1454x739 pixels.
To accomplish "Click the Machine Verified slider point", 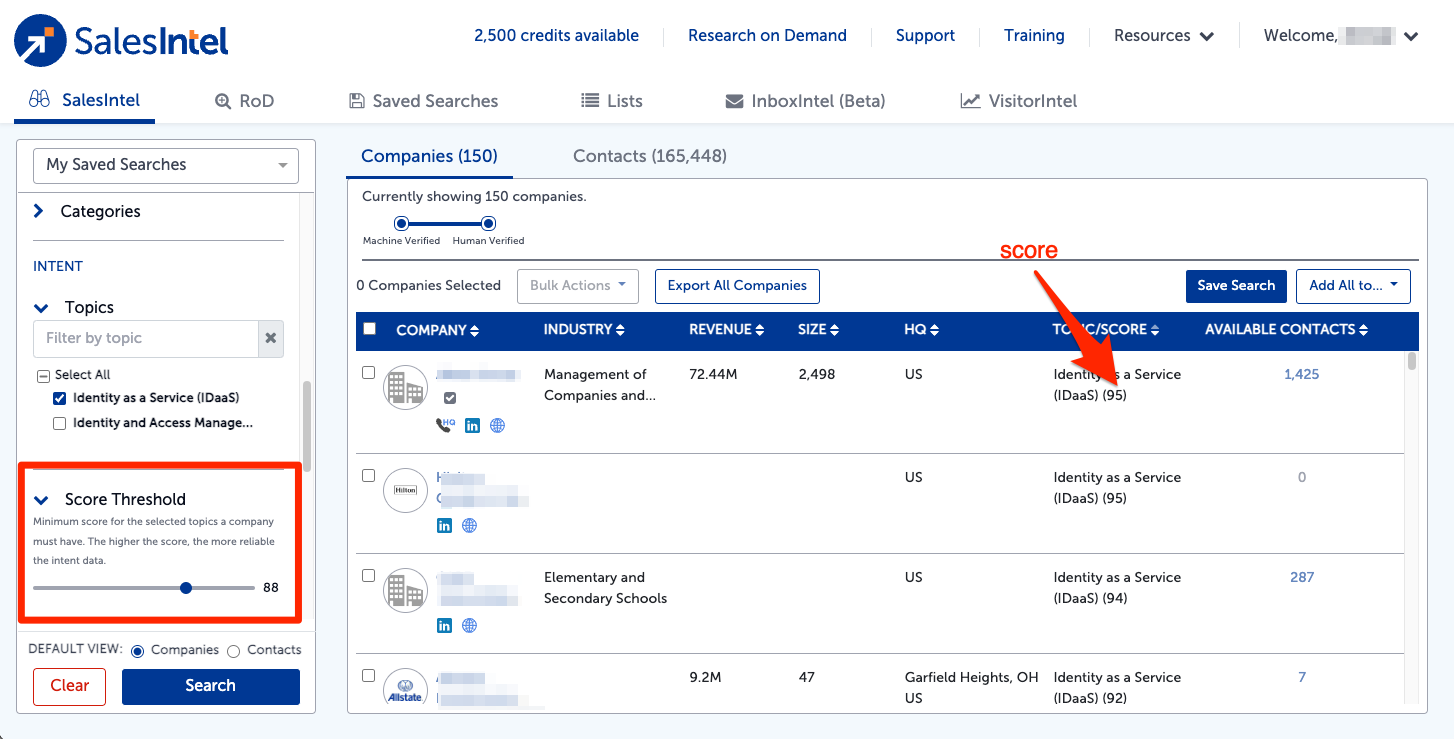I will [401, 224].
